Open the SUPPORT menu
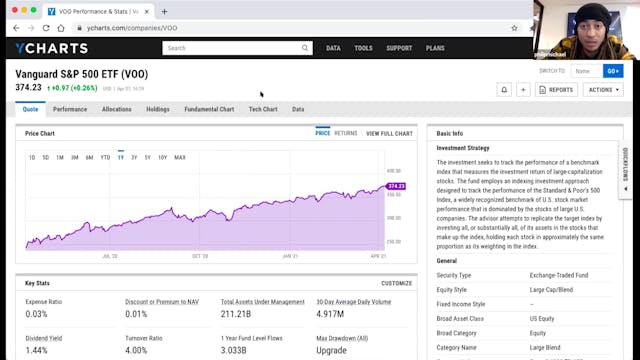640x360 pixels. click(x=399, y=48)
